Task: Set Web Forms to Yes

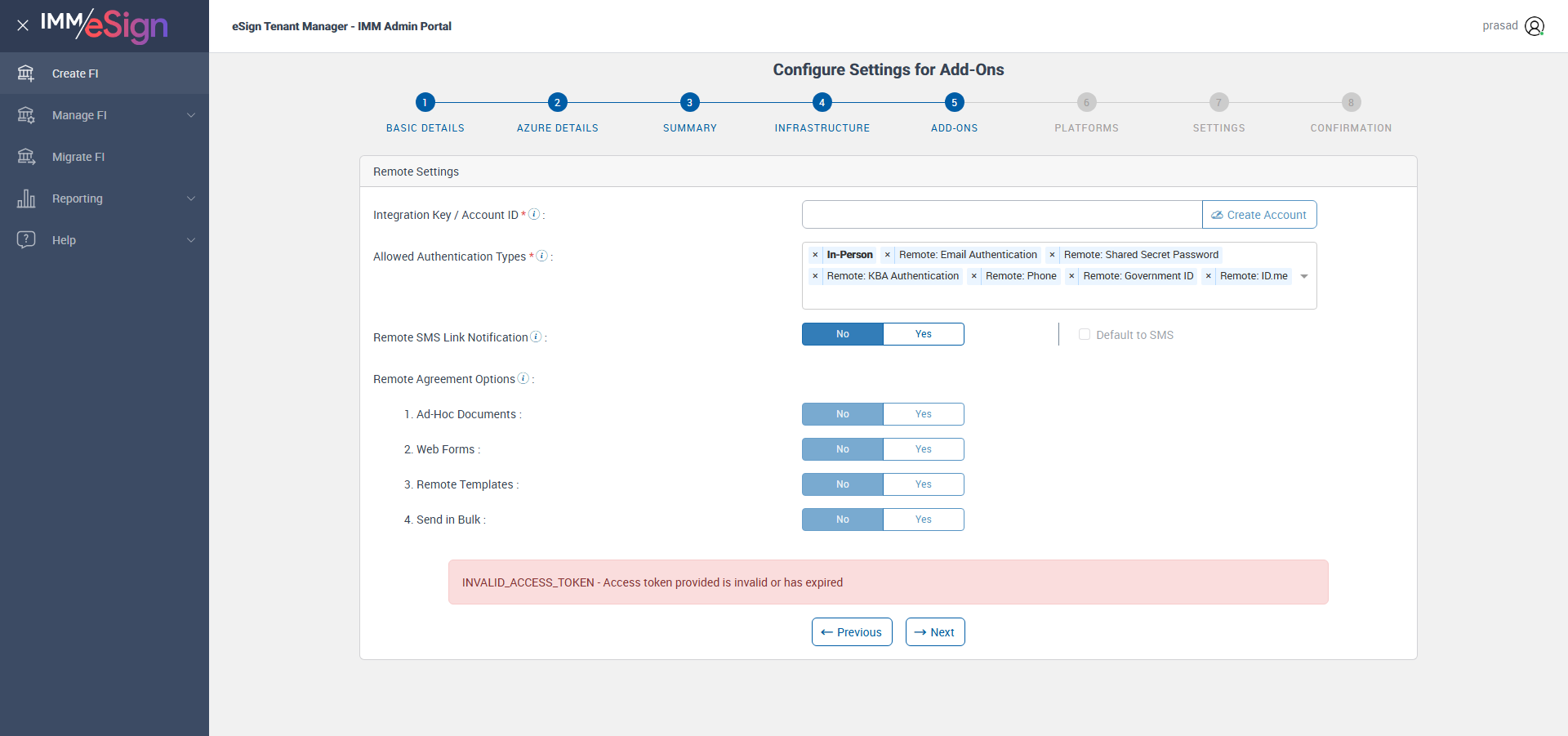Action: (924, 449)
